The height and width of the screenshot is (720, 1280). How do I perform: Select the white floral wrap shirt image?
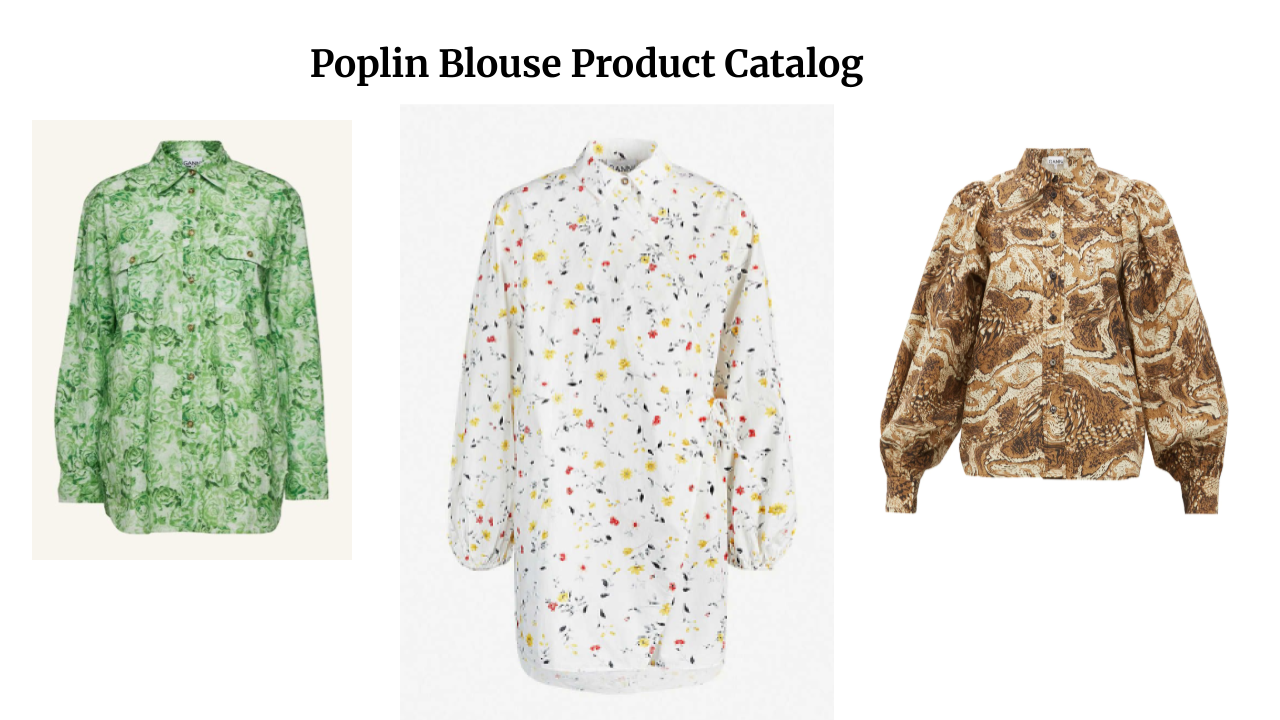[x=617, y=412]
